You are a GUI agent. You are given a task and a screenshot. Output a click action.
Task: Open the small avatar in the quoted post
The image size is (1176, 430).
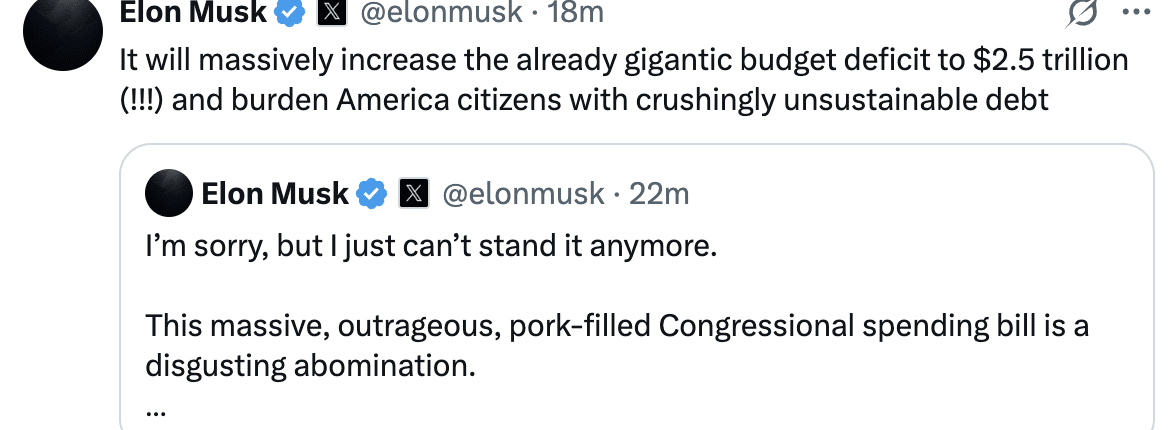point(169,193)
